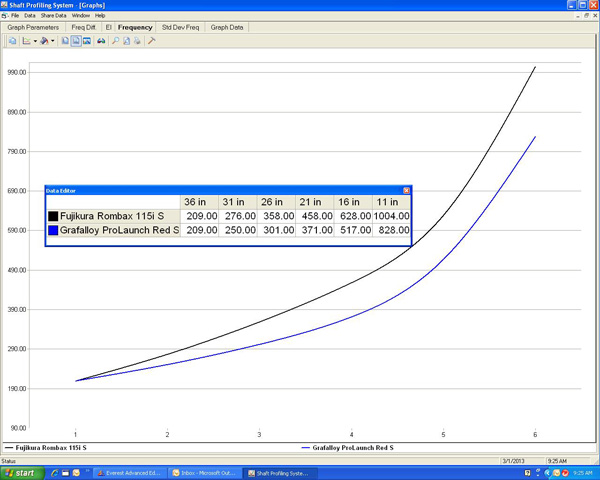Viewport: 600px width, 480px height.
Task: Click the red system tray icon
Action: coord(565,473)
